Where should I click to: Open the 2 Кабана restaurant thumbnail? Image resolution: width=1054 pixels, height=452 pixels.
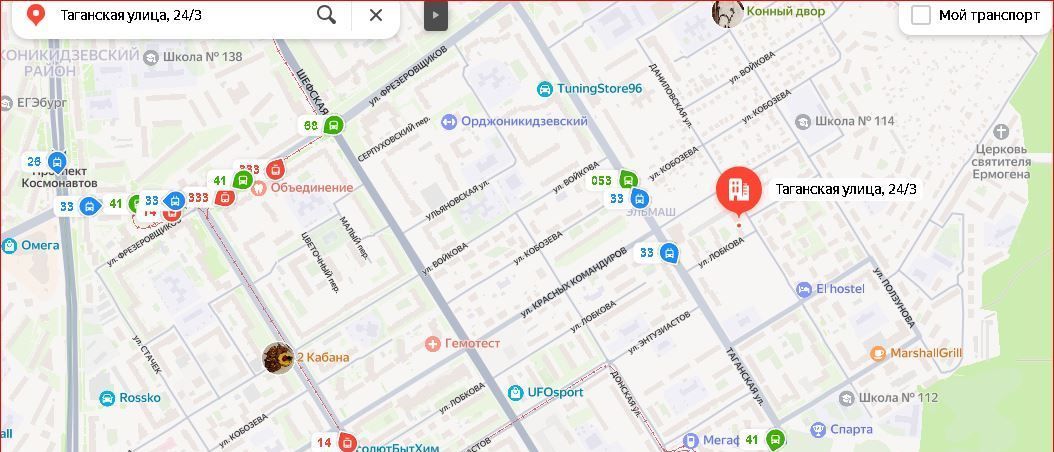point(278,358)
